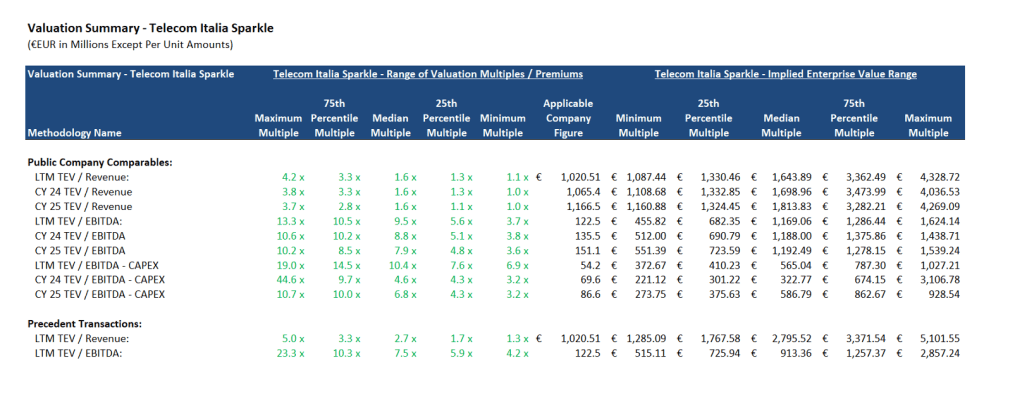This screenshot has height=406, width=1022.
Task: Open the Implied Enterprise Value Range header
Action: coord(785,74)
